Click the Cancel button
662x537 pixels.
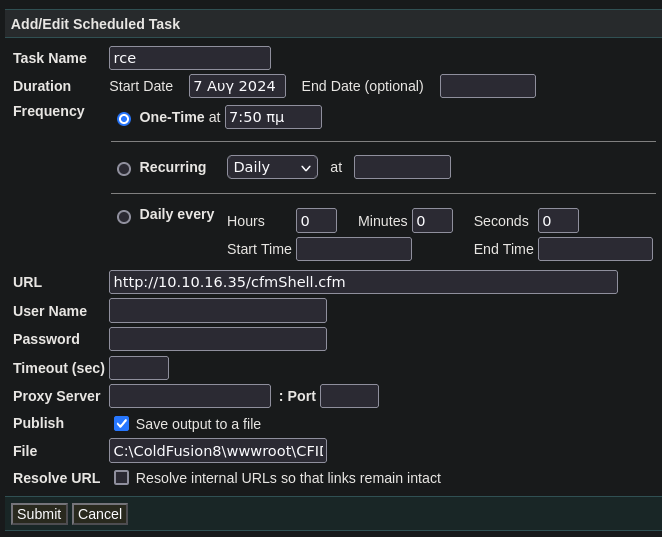[100, 514]
